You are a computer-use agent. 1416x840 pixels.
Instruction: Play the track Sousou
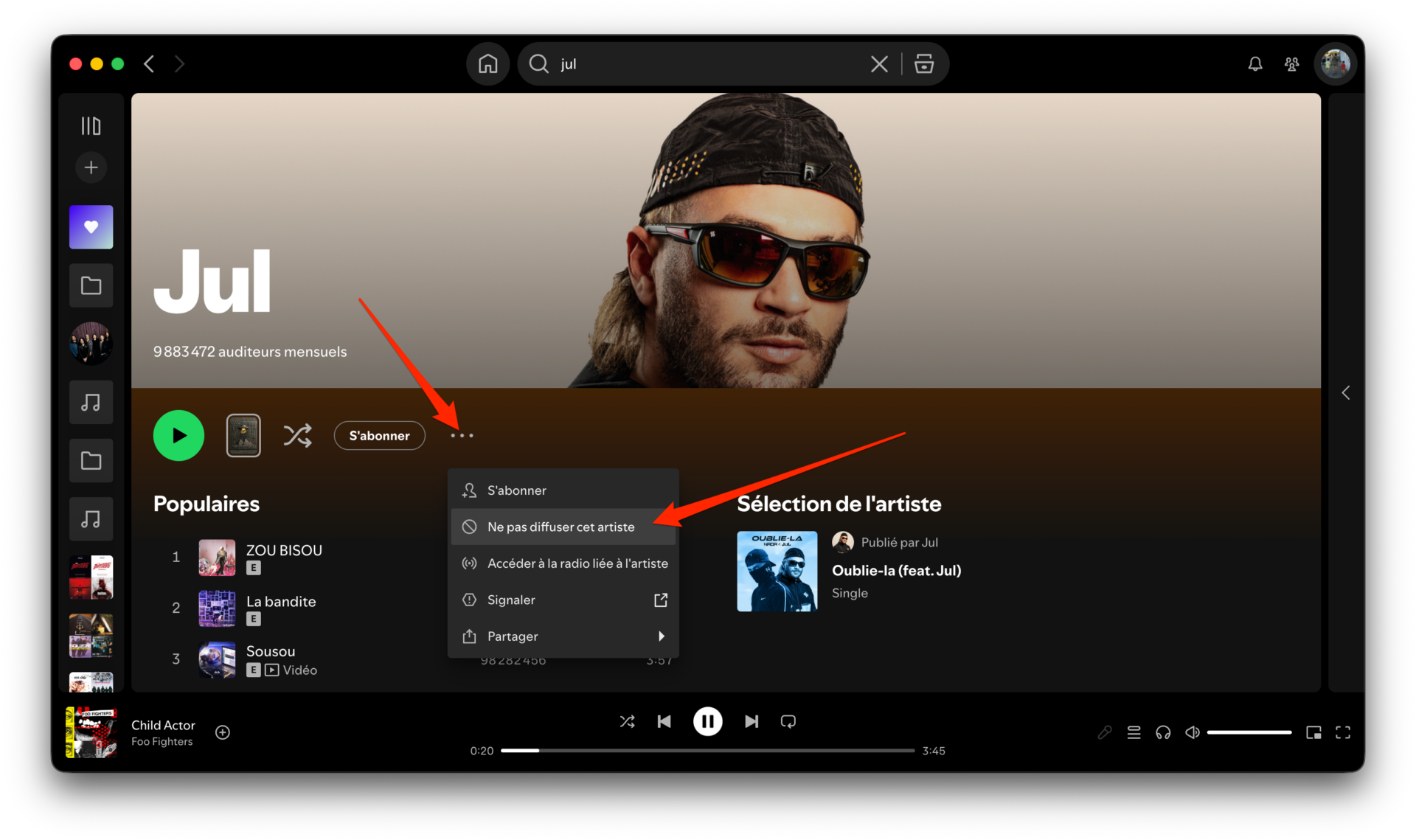[x=271, y=651]
